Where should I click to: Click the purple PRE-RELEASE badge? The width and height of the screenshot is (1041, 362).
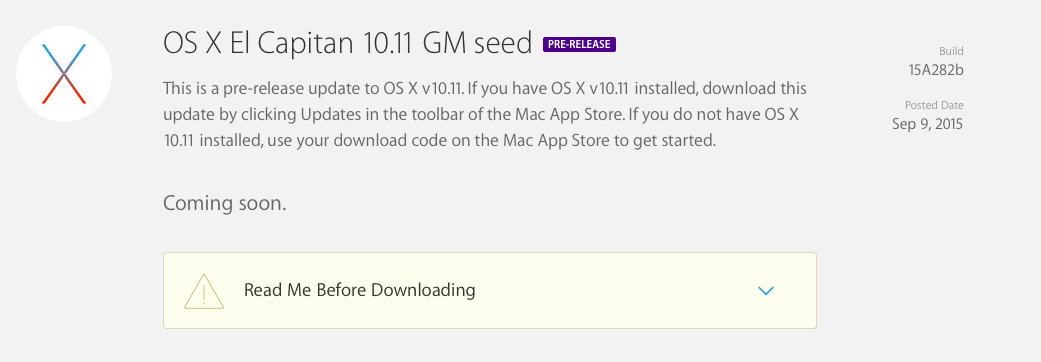pos(579,45)
